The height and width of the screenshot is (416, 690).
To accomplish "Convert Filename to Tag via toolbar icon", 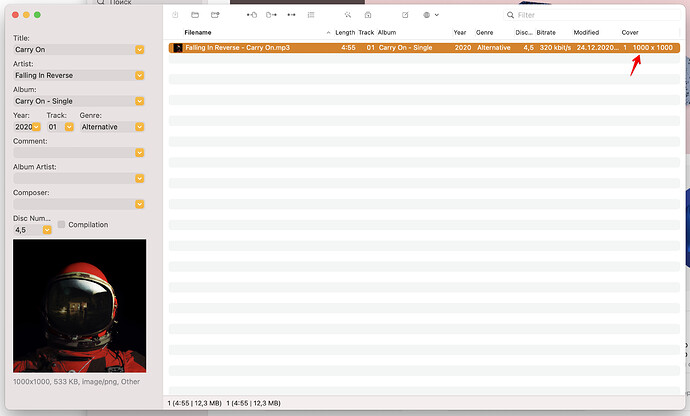I will pos(272,15).
